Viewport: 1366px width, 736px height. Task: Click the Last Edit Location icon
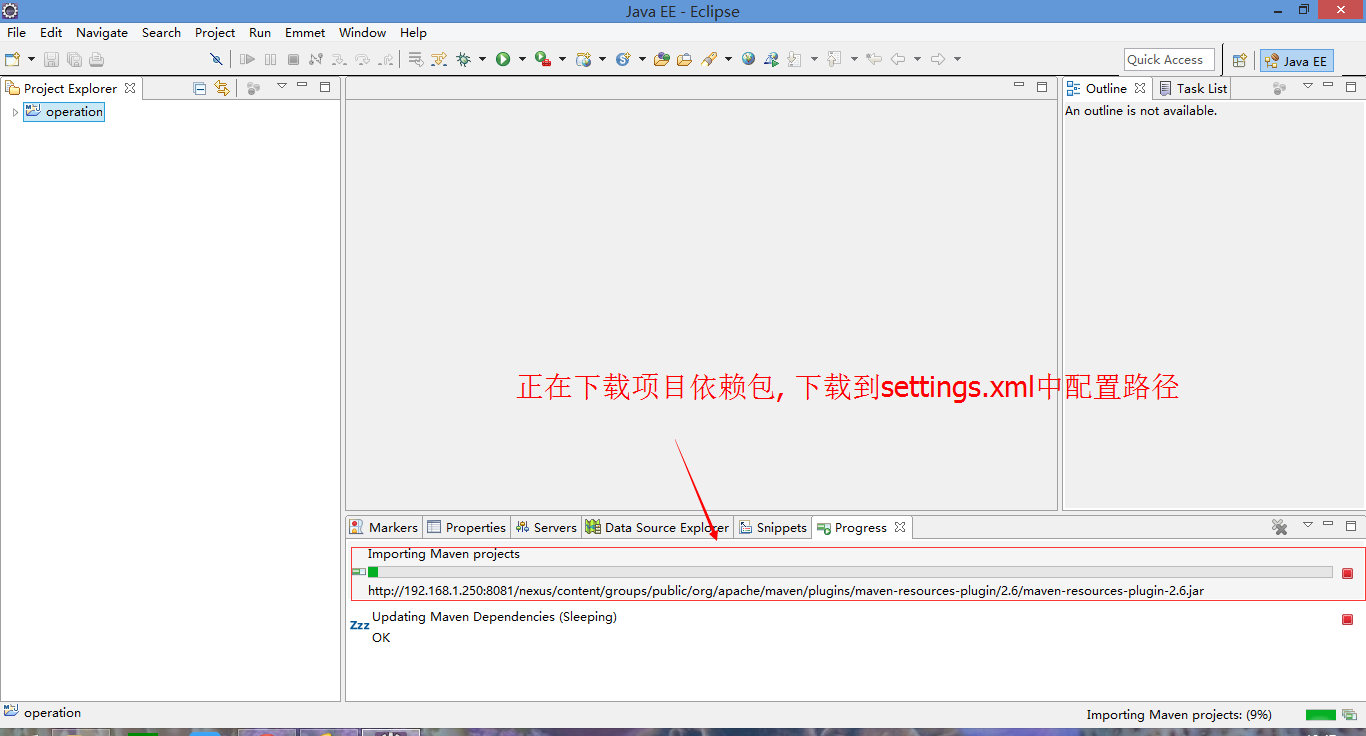[874, 60]
